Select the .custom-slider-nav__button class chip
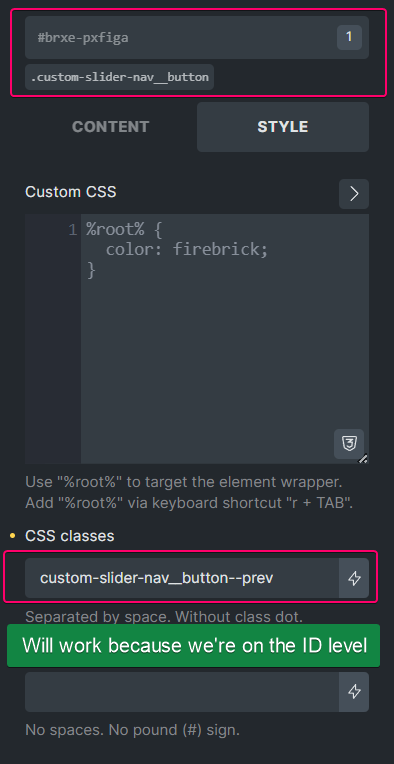Image resolution: width=394 pixels, height=764 pixels. (x=120, y=77)
